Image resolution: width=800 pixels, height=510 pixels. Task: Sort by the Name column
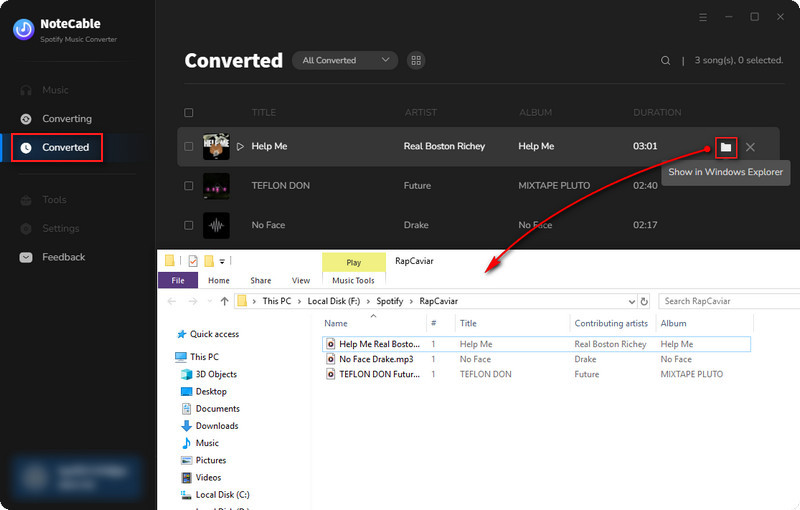(336, 323)
